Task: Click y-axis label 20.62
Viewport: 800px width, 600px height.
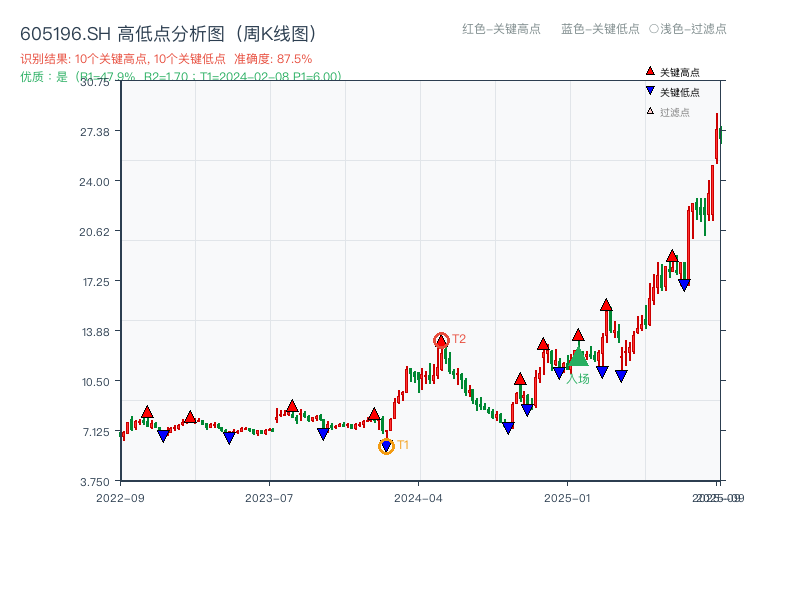Action: click(94, 232)
